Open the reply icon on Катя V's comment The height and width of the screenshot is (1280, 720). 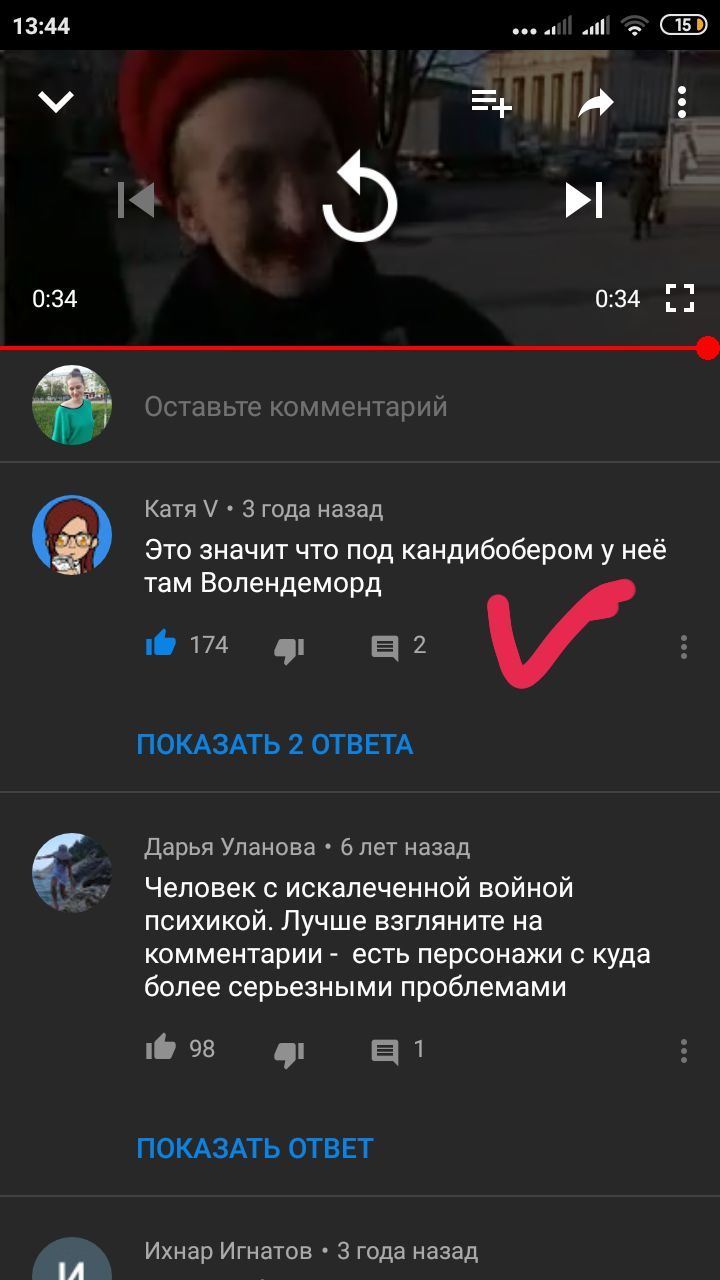click(385, 648)
